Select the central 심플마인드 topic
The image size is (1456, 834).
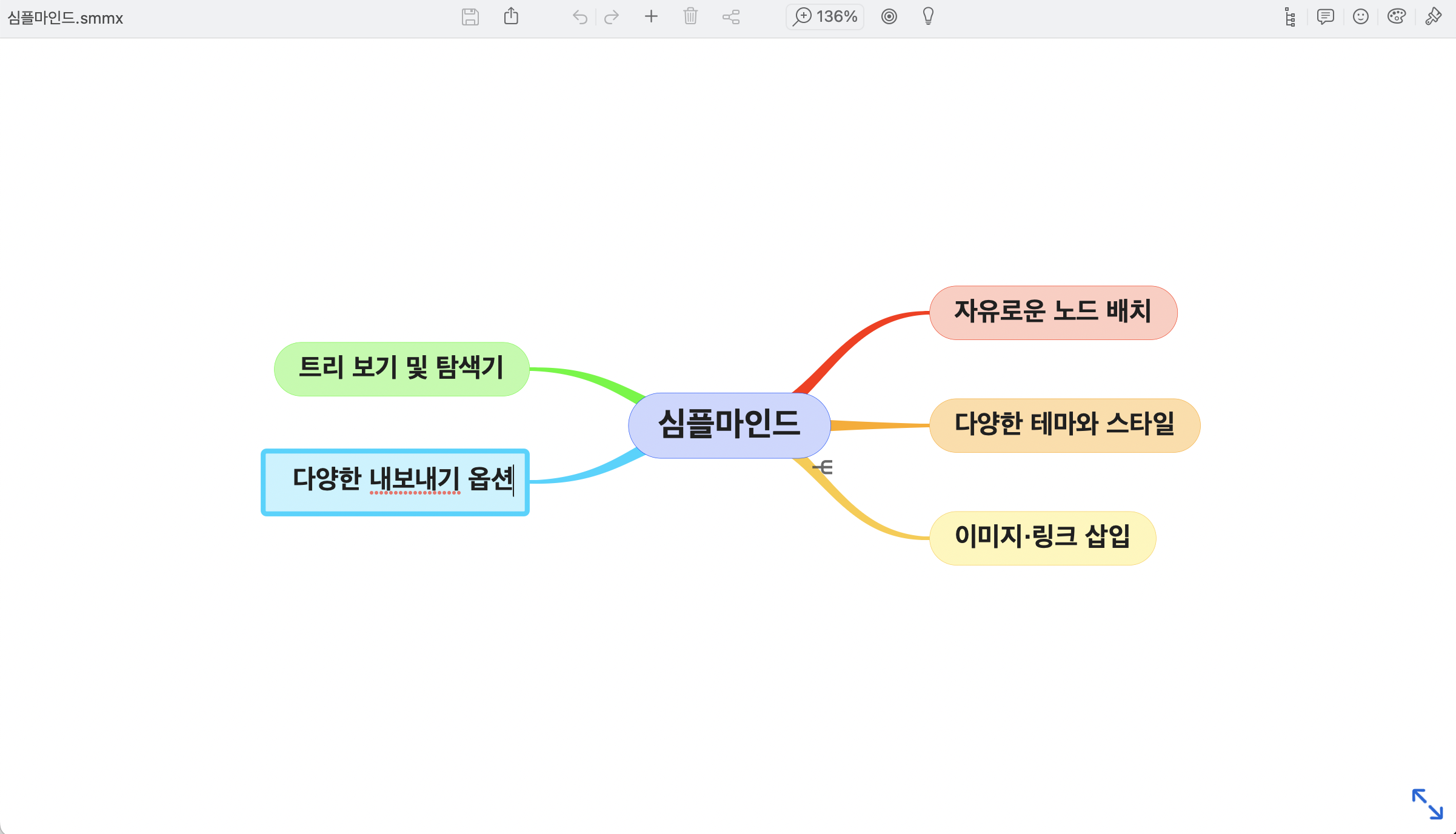[729, 425]
